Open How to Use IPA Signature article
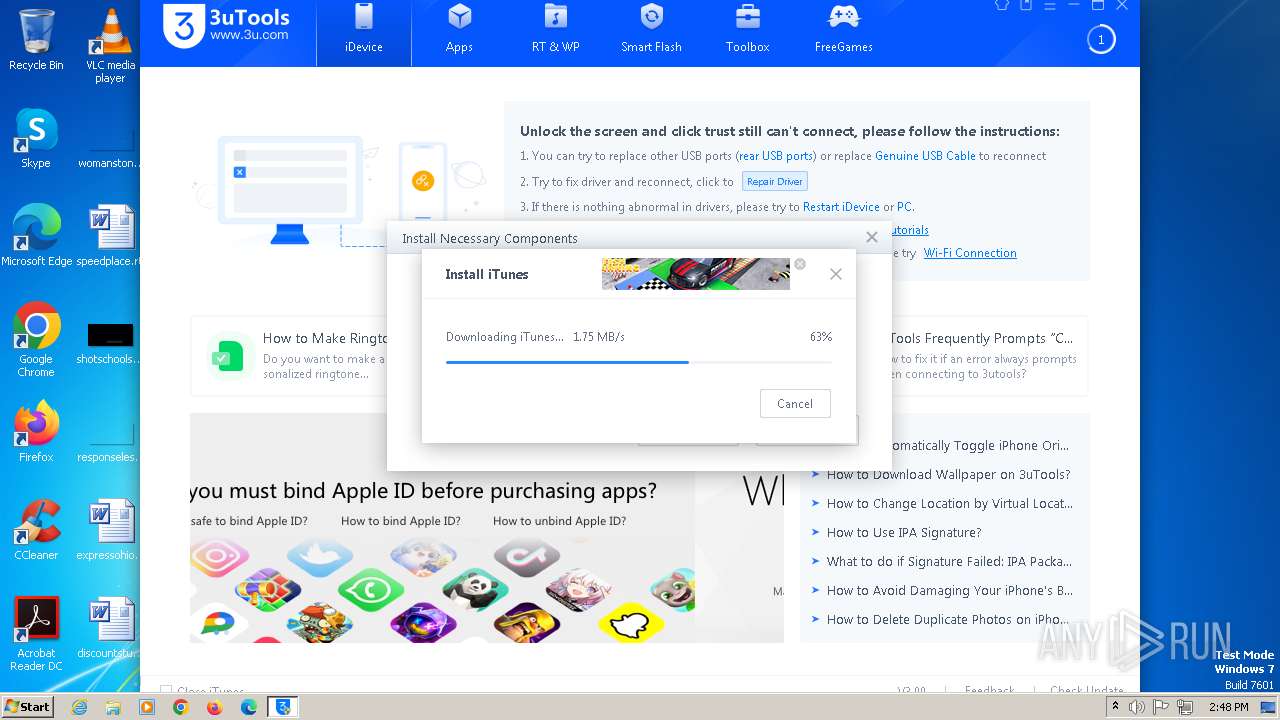The image size is (1280, 720). [x=904, y=533]
